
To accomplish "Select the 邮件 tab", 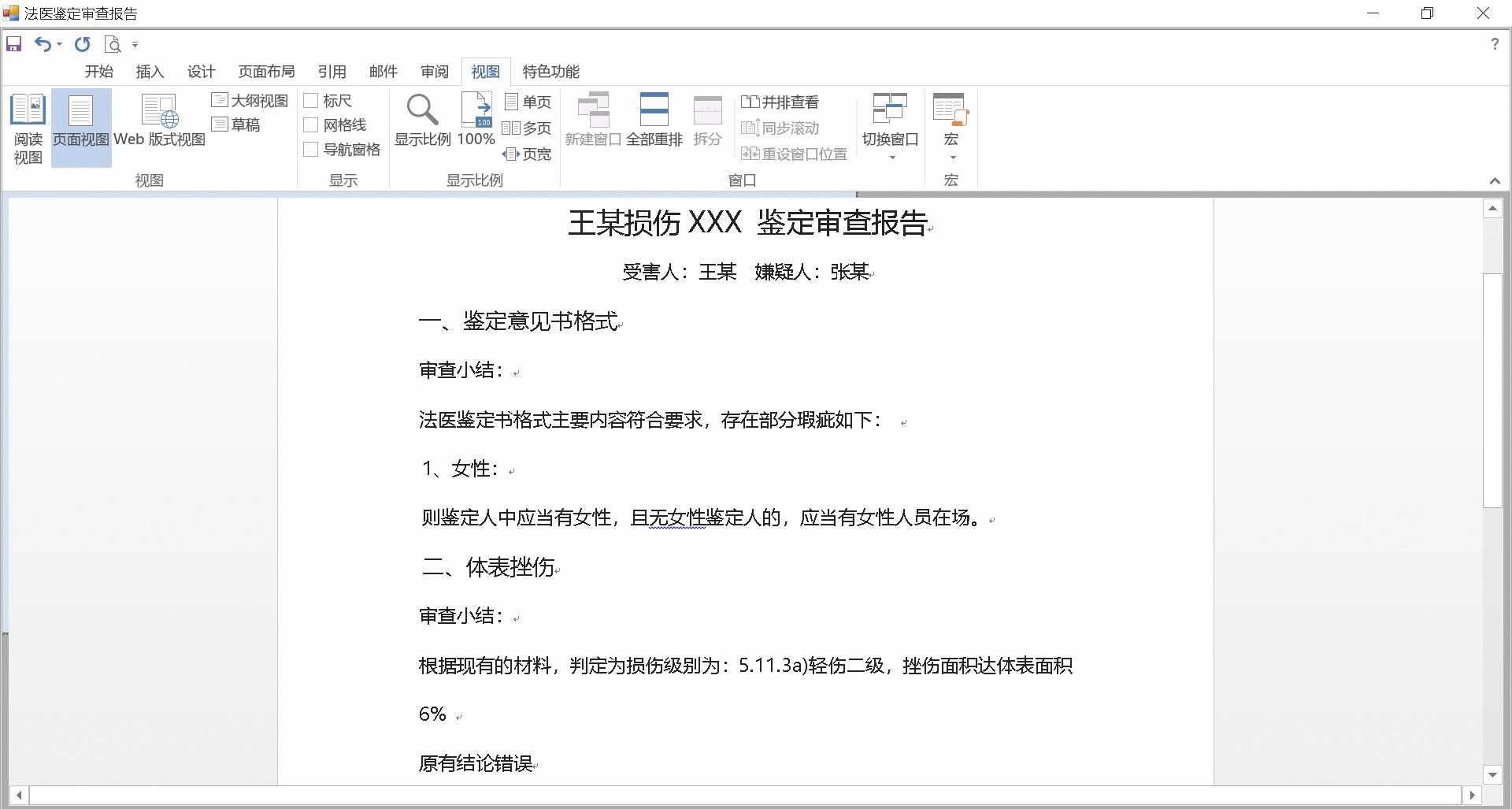I will tap(383, 72).
